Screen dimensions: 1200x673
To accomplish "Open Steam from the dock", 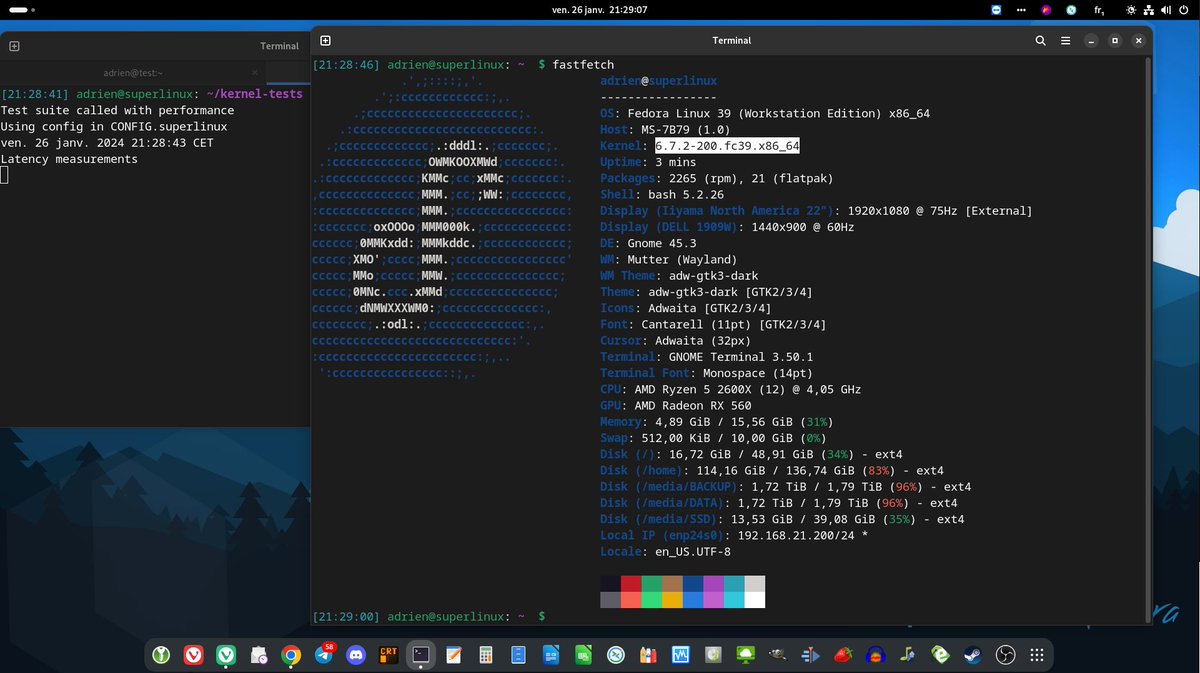I will (x=970, y=655).
